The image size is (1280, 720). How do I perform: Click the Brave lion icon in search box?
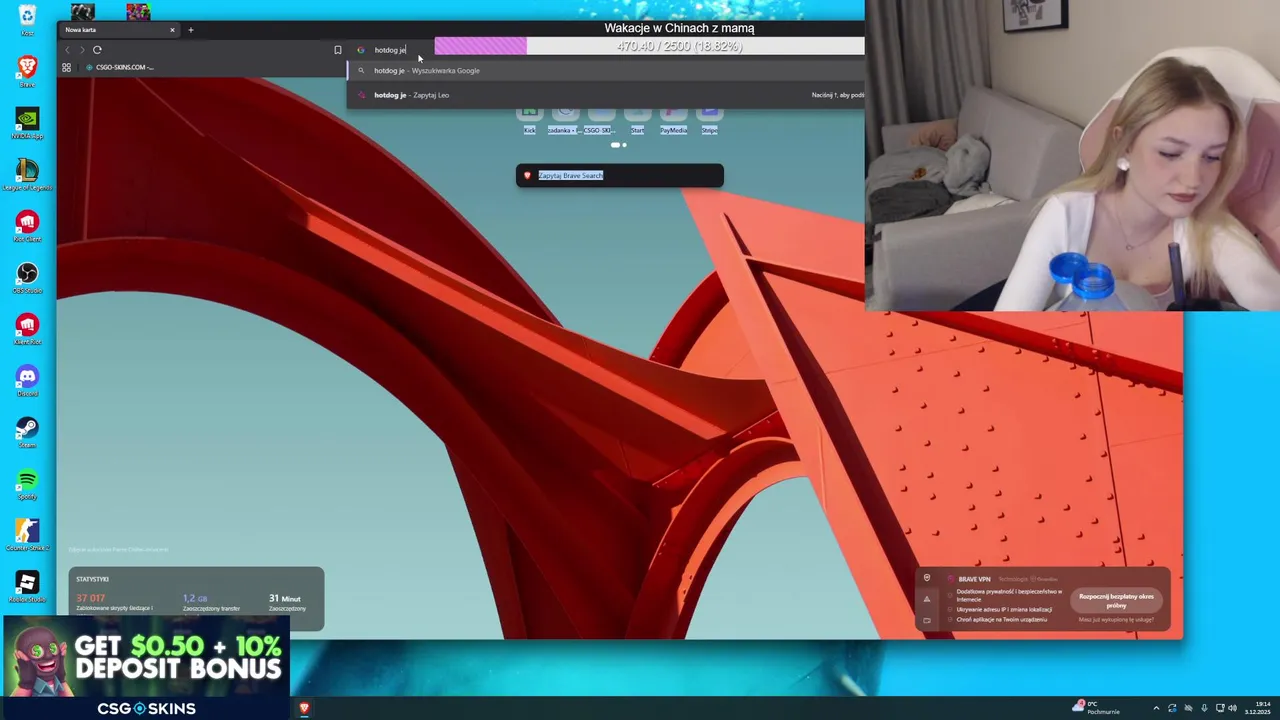[x=527, y=176]
